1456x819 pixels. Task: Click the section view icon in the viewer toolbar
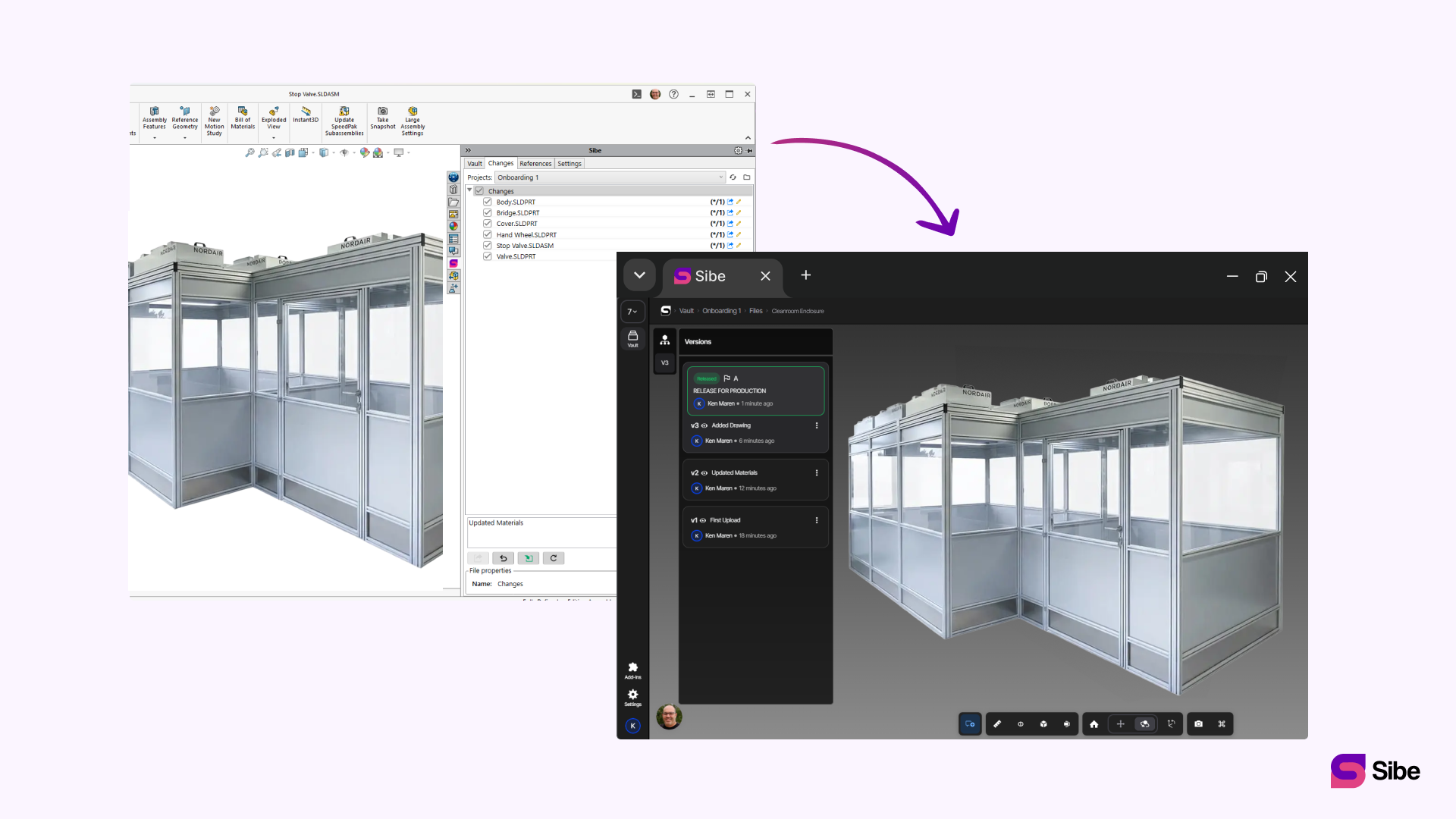click(1021, 724)
